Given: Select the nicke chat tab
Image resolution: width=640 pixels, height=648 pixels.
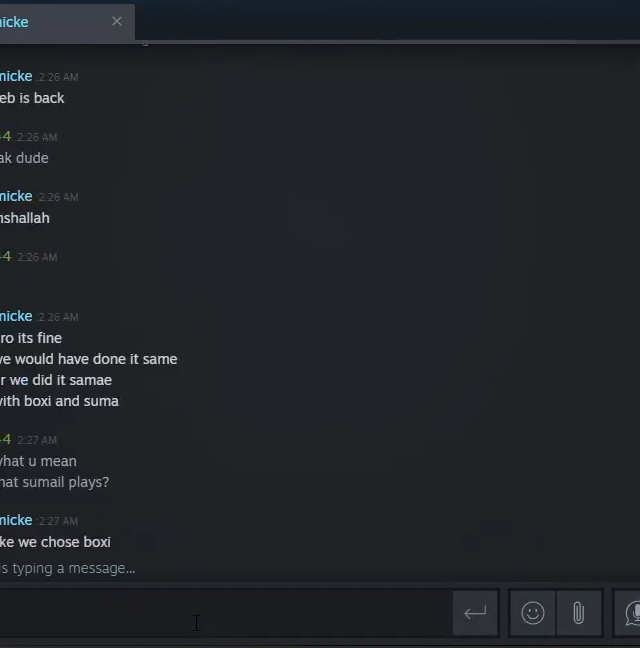Looking at the screenshot, I should (54, 22).
